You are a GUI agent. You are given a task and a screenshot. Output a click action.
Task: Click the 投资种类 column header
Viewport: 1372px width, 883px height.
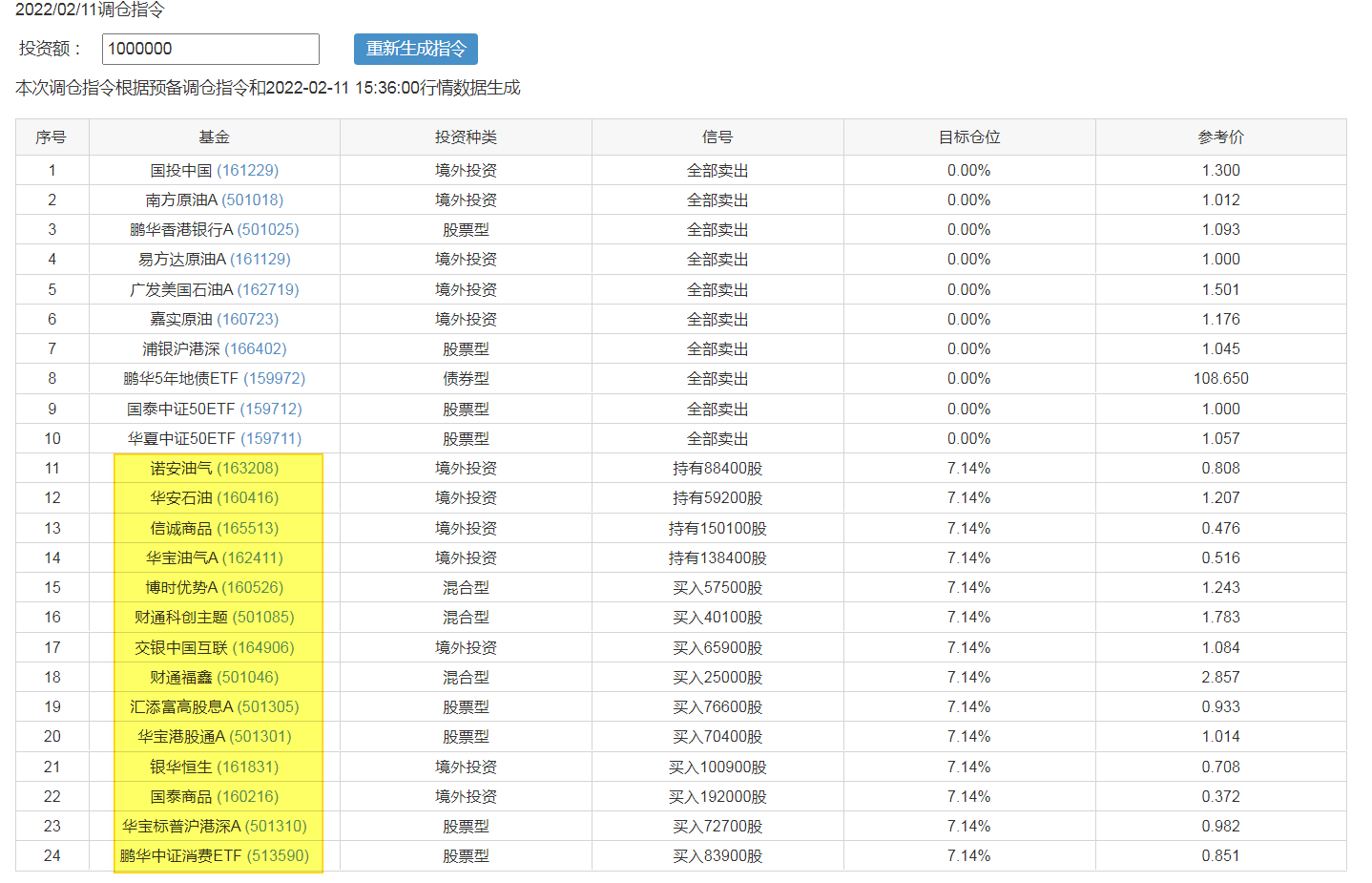pos(466,137)
